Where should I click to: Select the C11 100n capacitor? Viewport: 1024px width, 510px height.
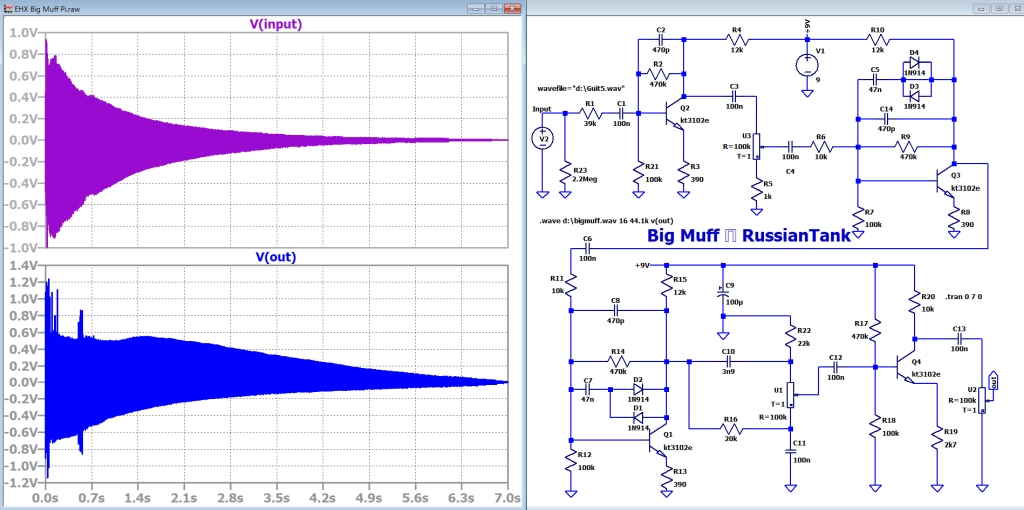(791, 451)
